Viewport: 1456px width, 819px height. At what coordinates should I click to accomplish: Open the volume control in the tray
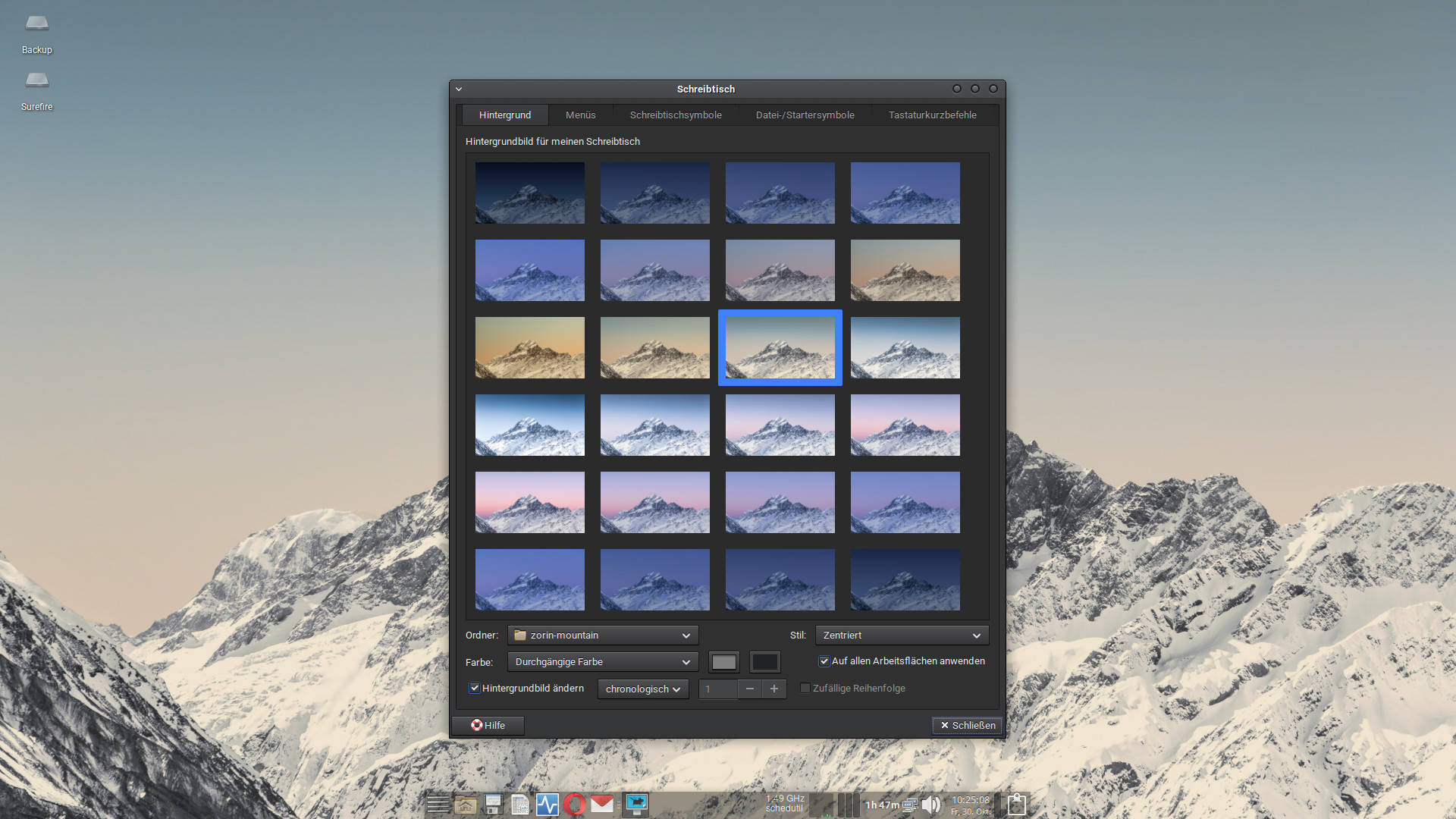(x=931, y=805)
